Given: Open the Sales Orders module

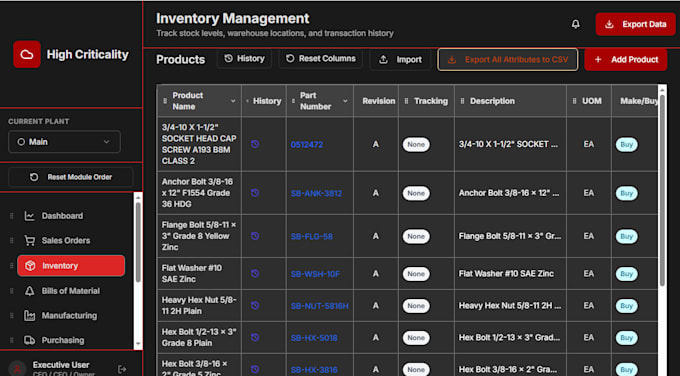Looking at the screenshot, I should (x=66, y=240).
